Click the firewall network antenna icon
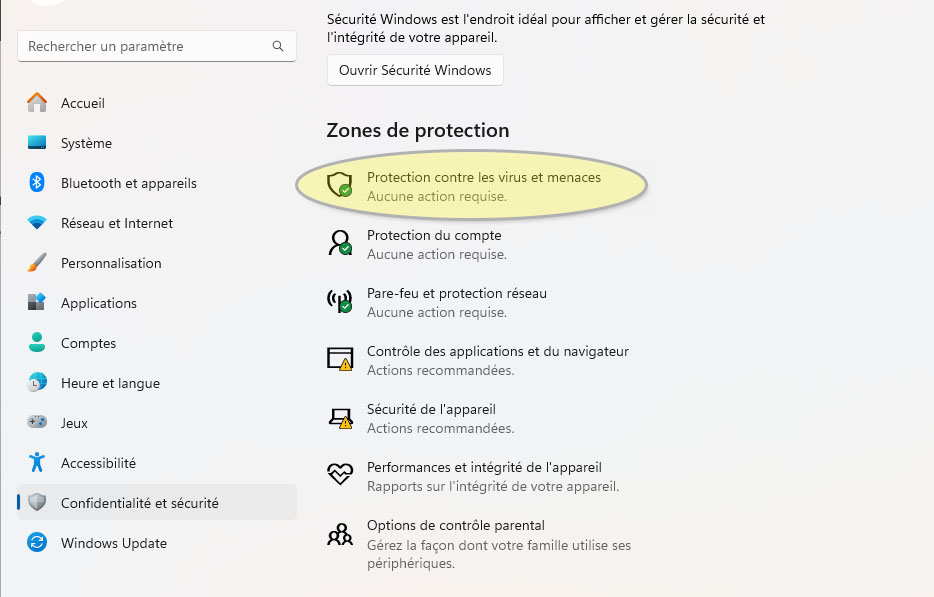934x597 pixels. pos(340,301)
